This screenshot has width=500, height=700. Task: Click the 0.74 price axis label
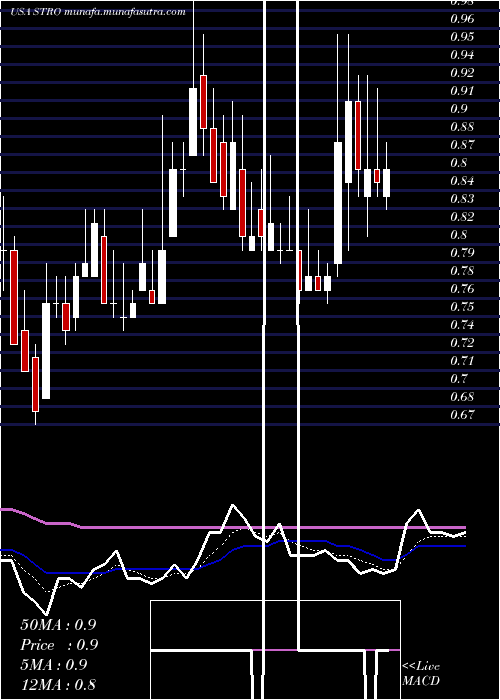(x=462, y=325)
